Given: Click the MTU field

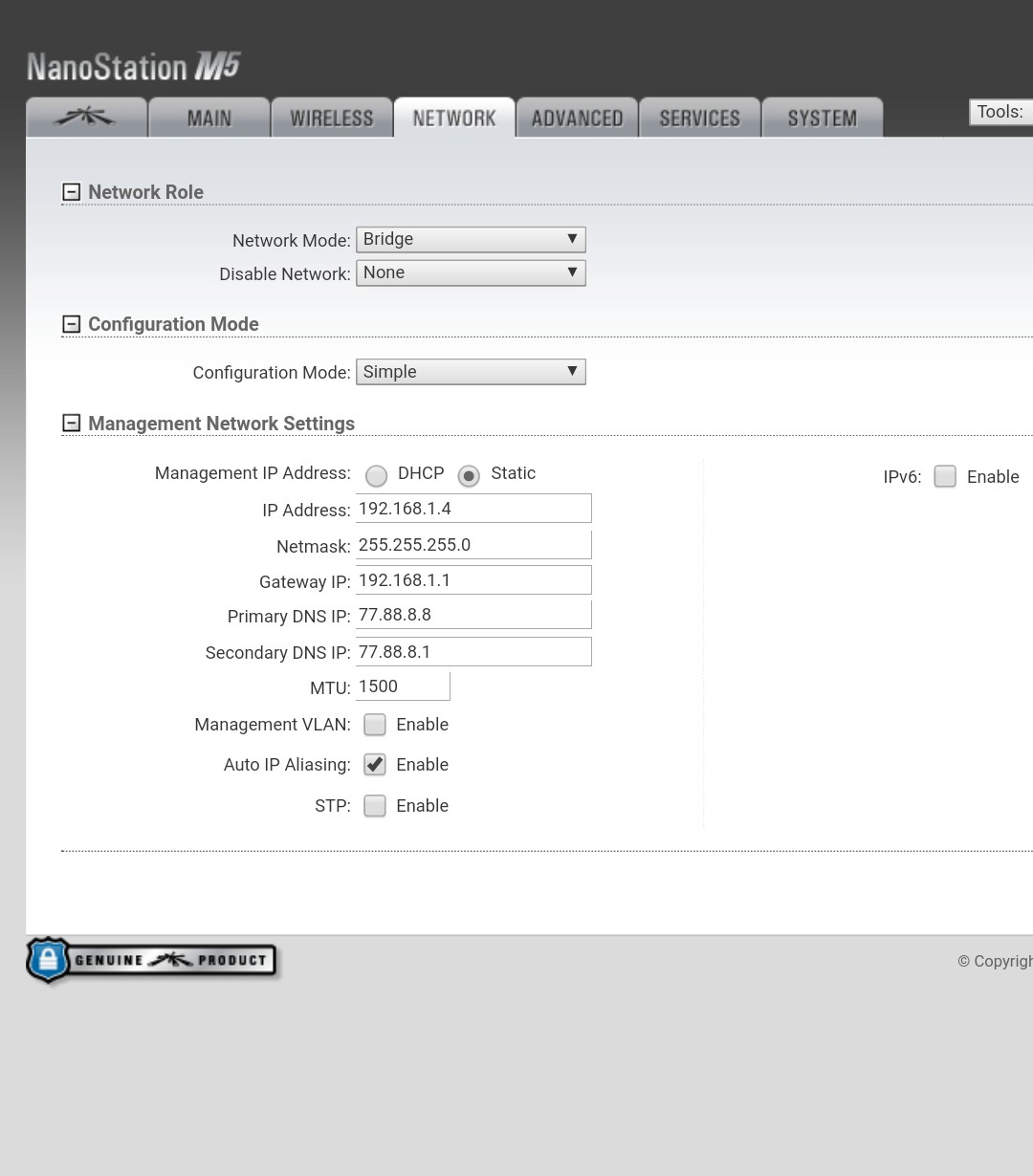Looking at the screenshot, I should click(403, 686).
